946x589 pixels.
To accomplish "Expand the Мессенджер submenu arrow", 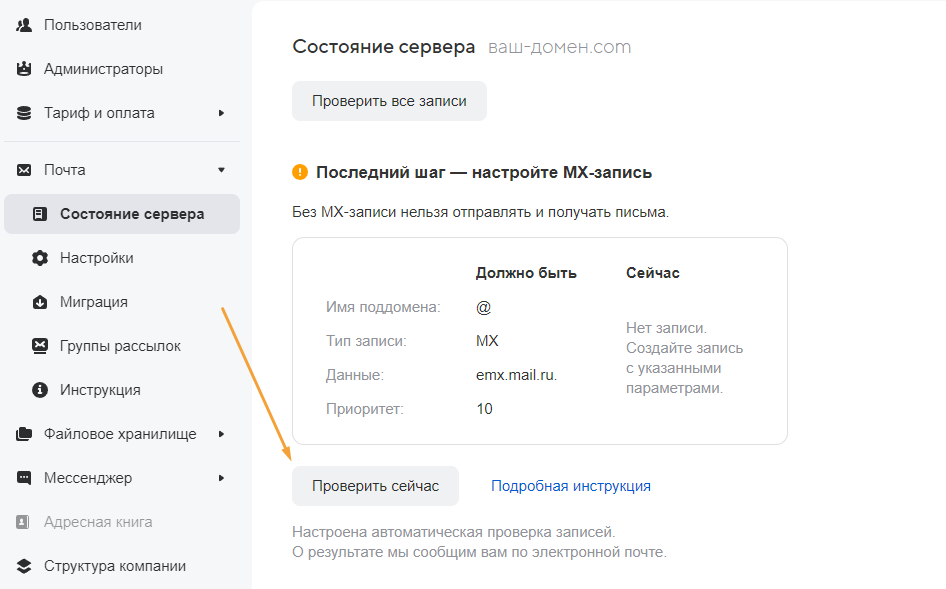I will 221,478.
